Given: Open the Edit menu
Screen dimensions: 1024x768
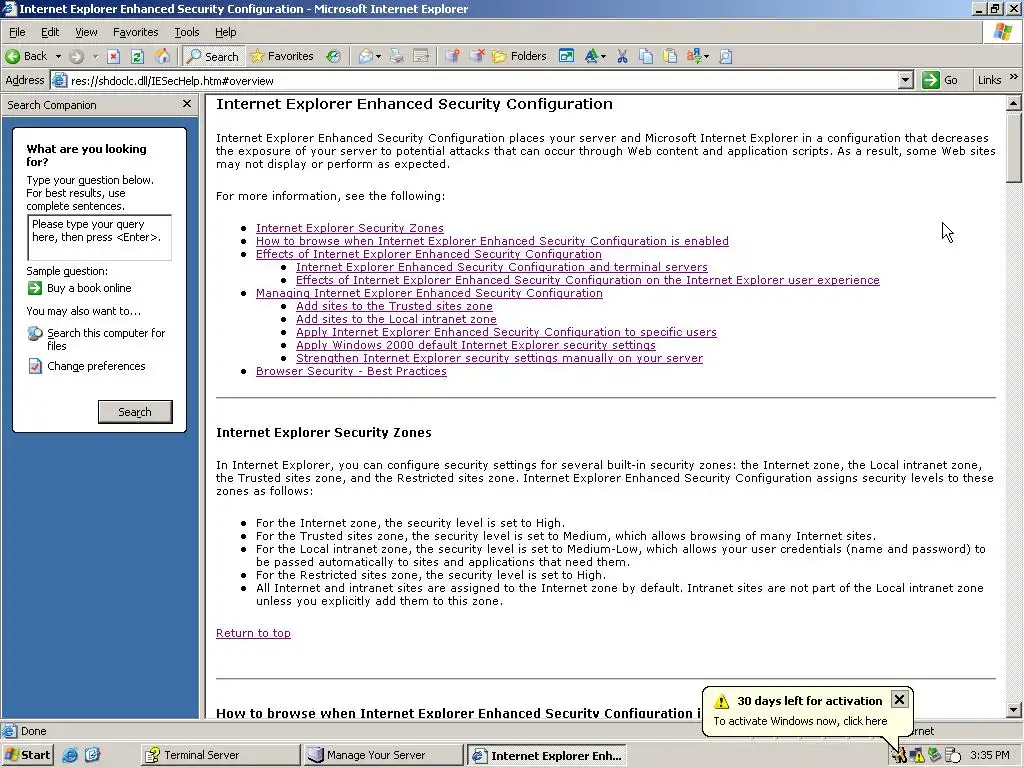Looking at the screenshot, I should (50, 32).
